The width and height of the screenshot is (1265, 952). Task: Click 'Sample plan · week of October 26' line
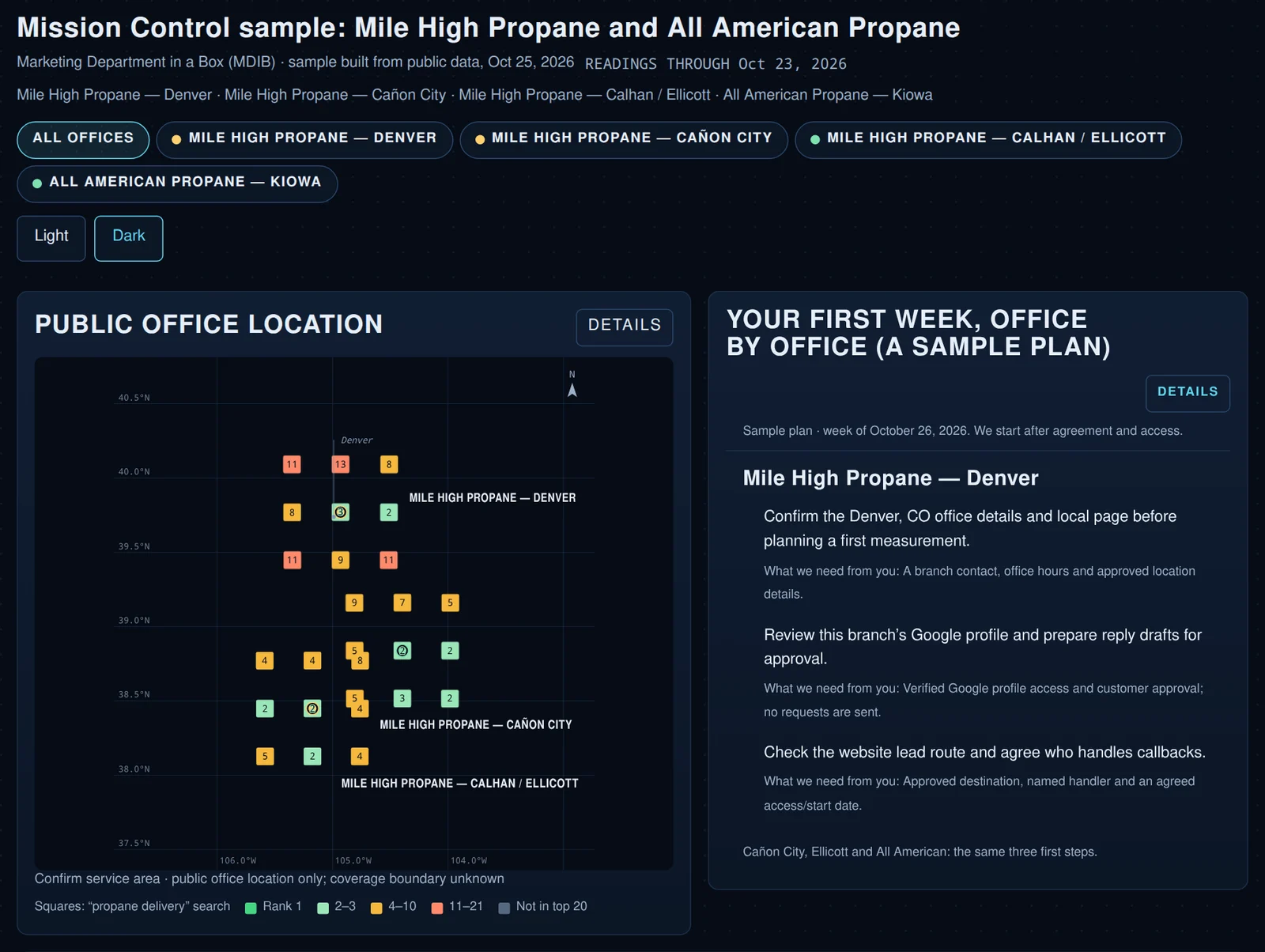pyautogui.click(x=963, y=431)
